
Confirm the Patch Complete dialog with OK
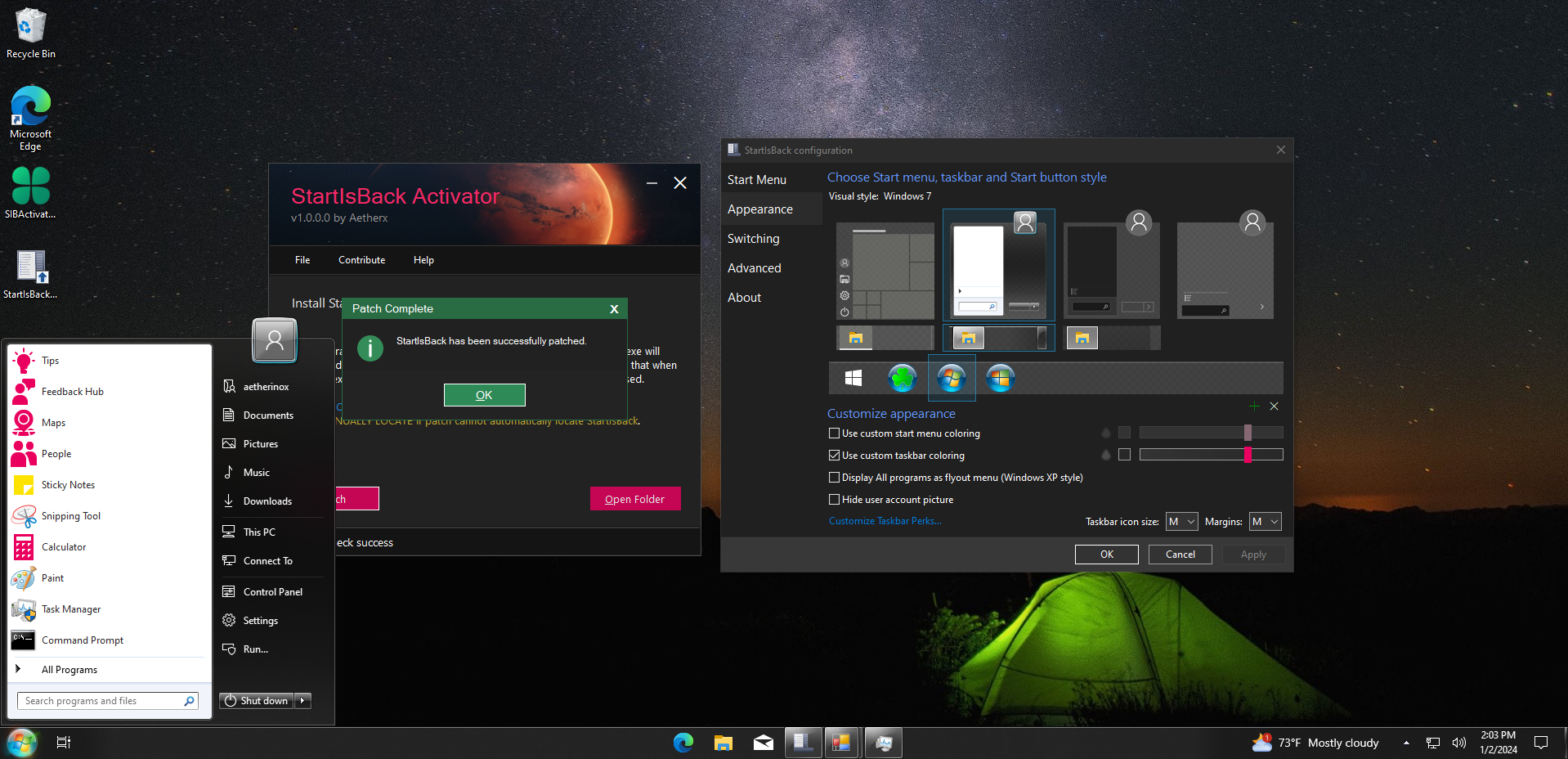point(484,395)
